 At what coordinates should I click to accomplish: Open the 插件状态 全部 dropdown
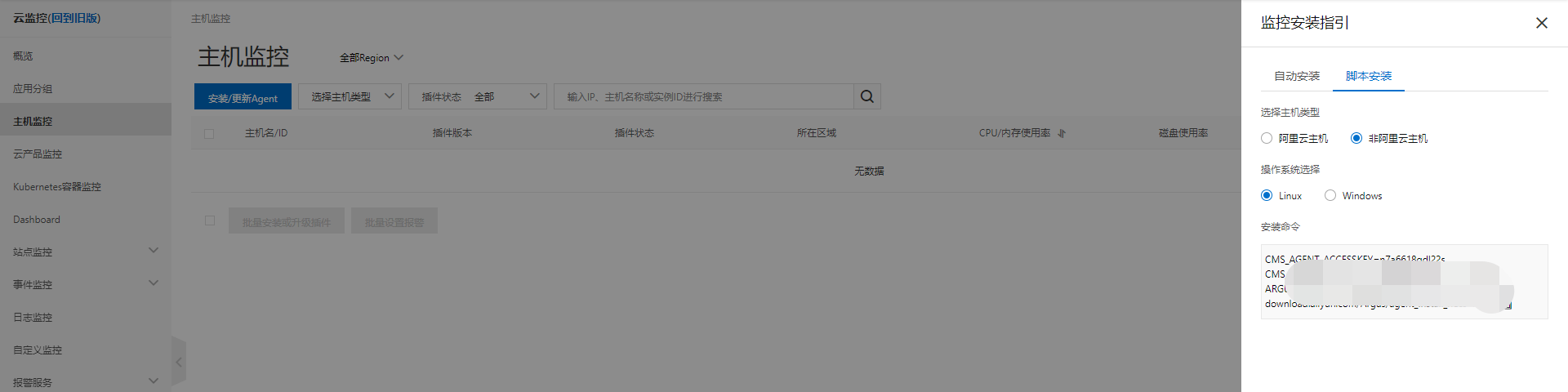477,96
